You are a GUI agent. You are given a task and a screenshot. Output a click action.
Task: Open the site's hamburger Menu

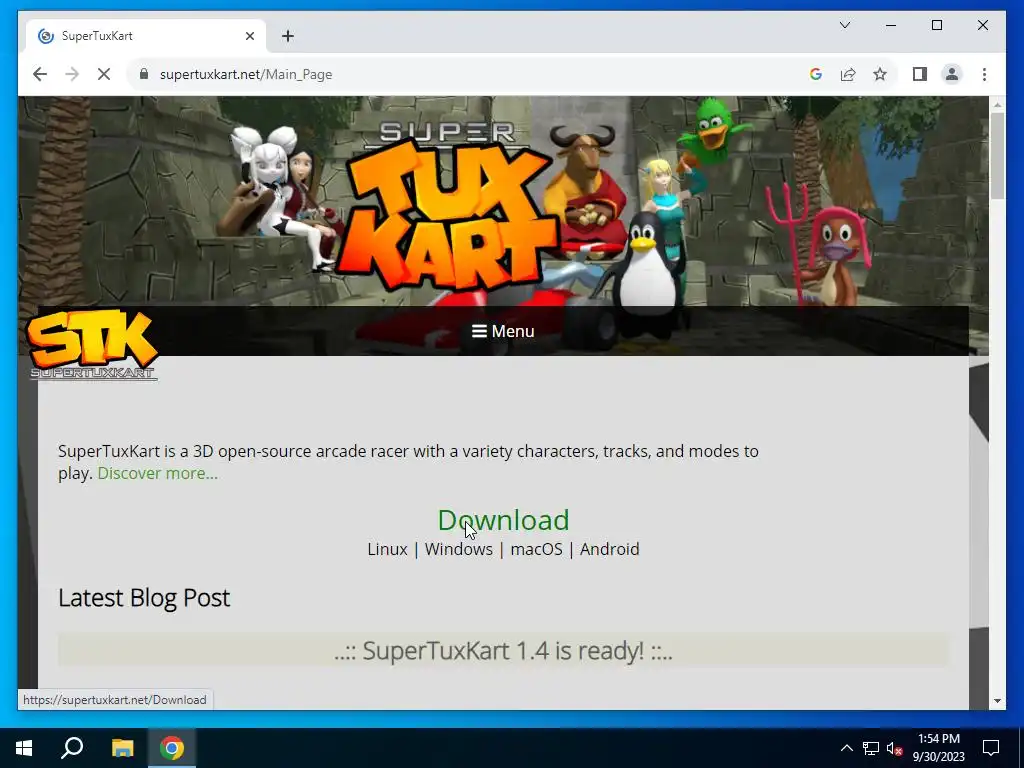[x=503, y=331]
